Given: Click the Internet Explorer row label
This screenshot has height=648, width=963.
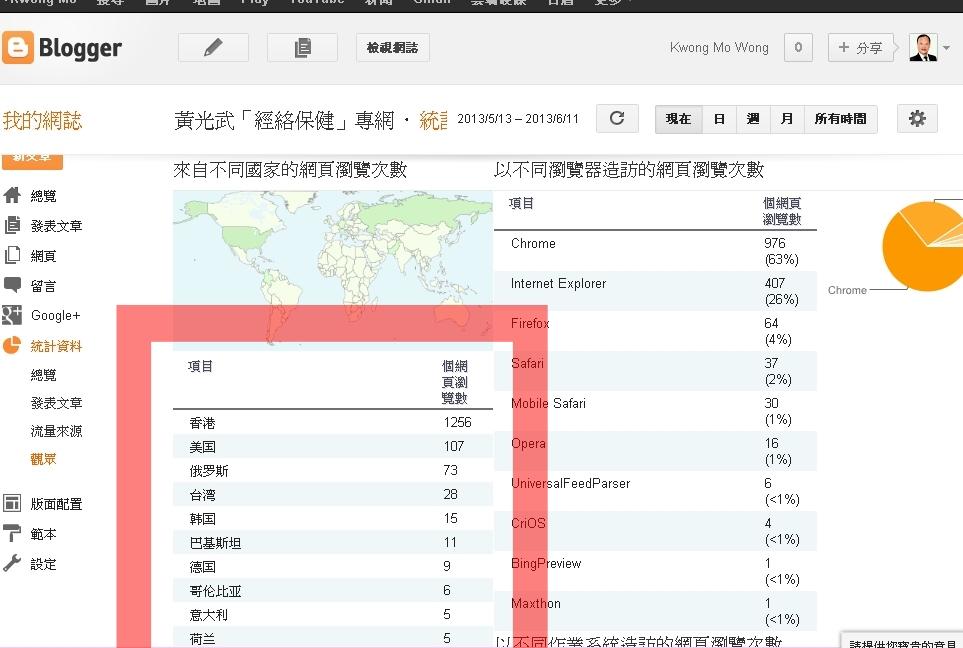Looking at the screenshot, I should tap(558, 283).
